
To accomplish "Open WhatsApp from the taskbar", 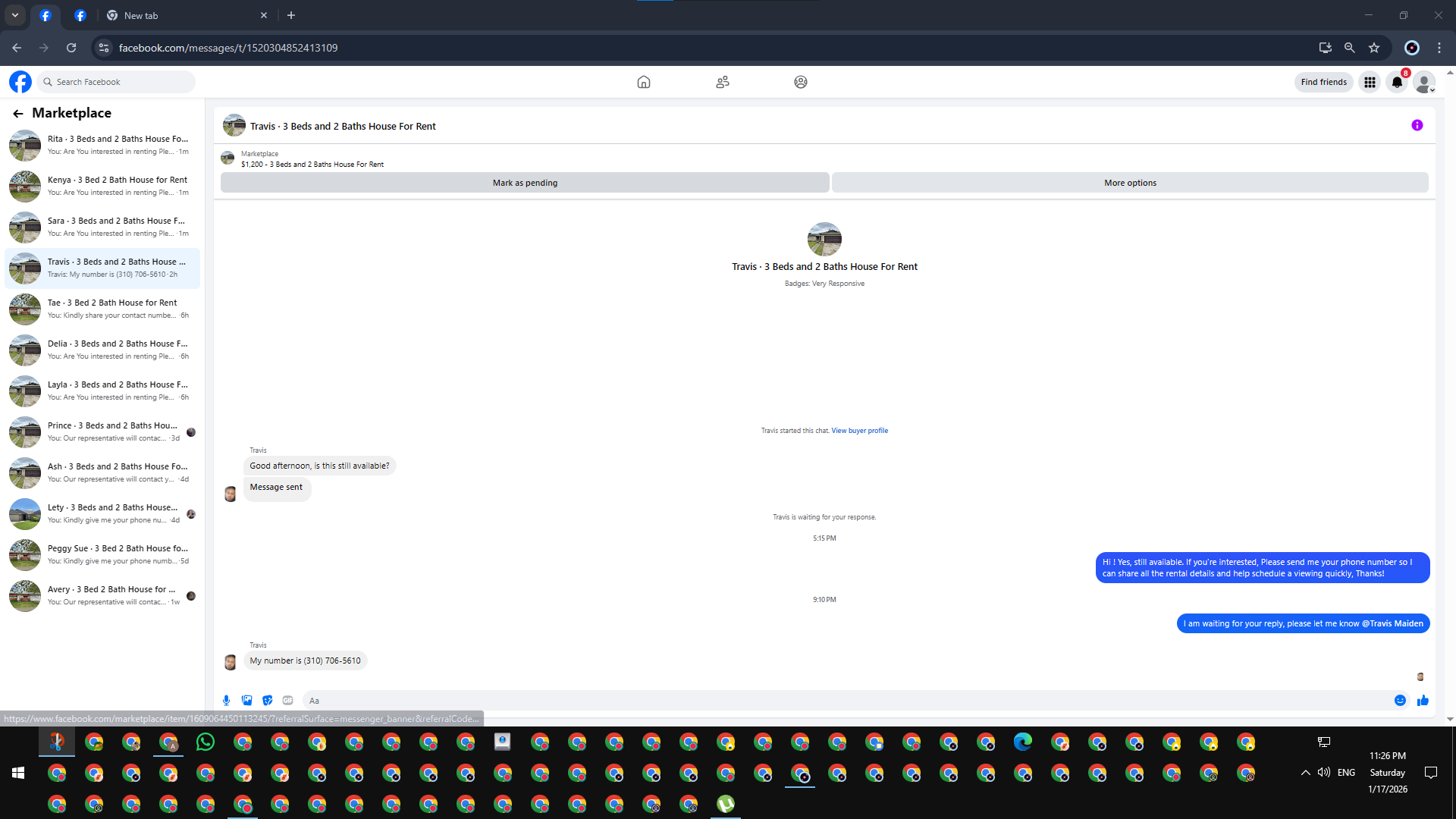I will point(206,742).
